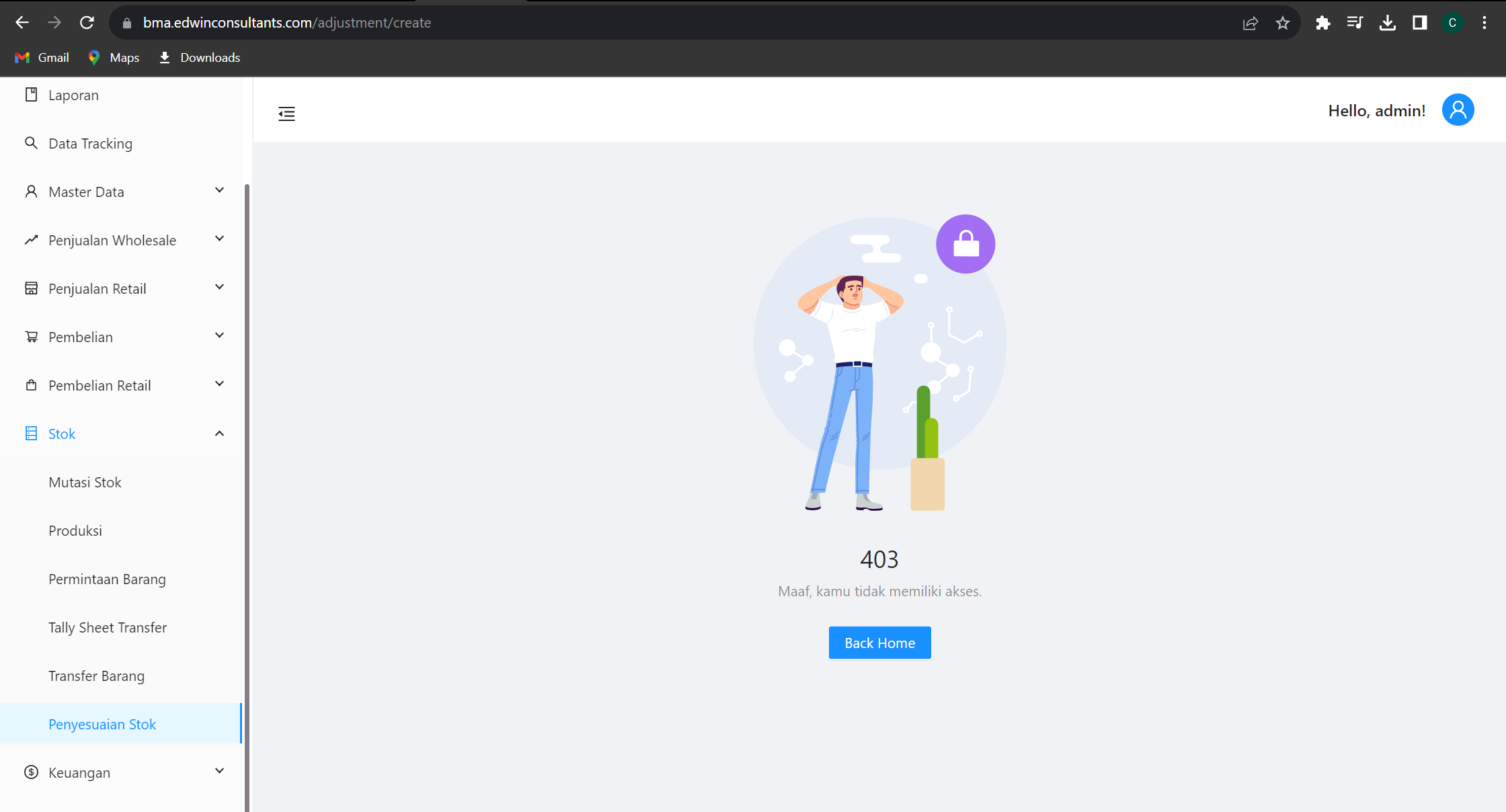
Task: Open Data Tracking from the sidebar
Action: 90,144
